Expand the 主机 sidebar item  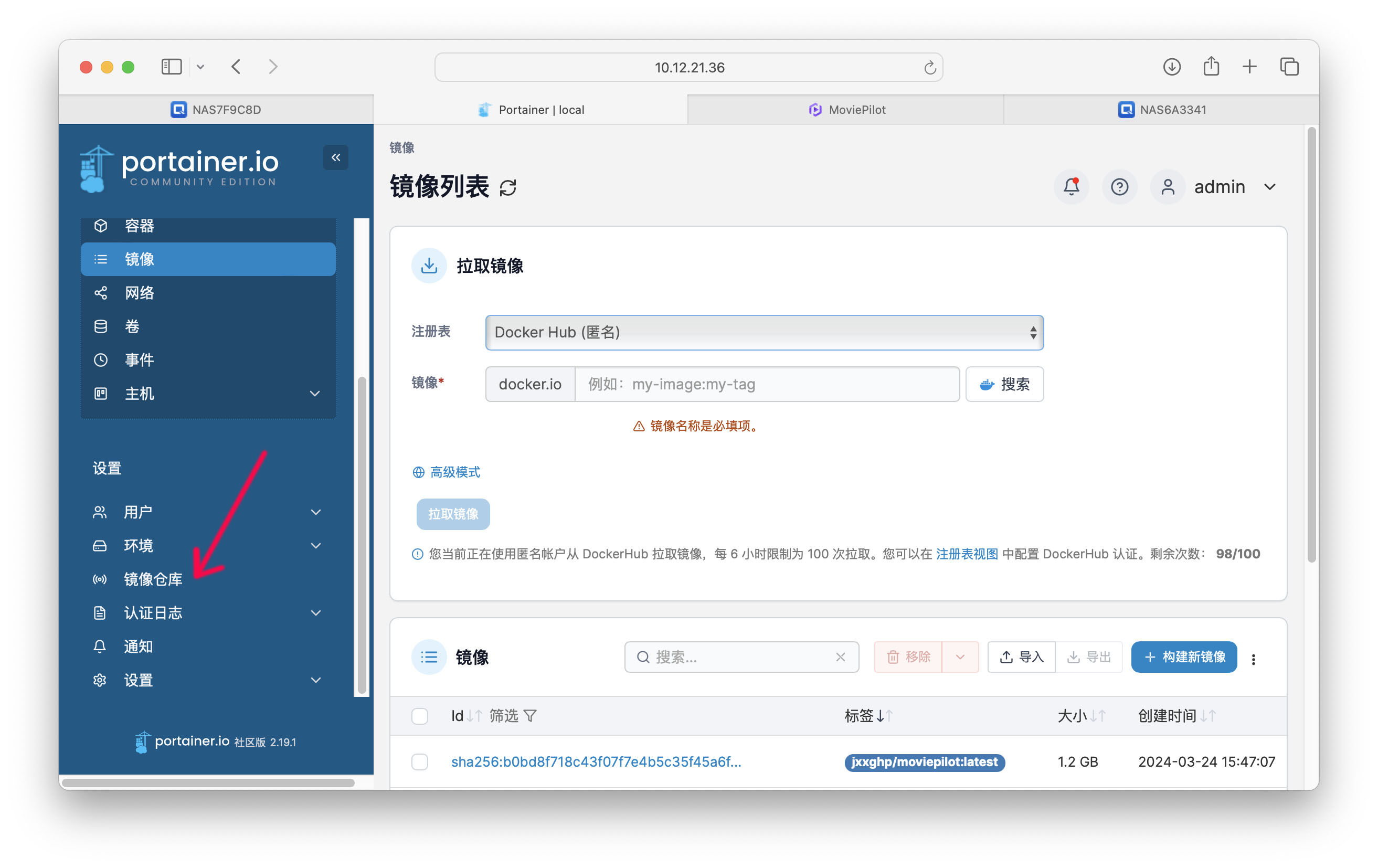click(x=314, y=394)
